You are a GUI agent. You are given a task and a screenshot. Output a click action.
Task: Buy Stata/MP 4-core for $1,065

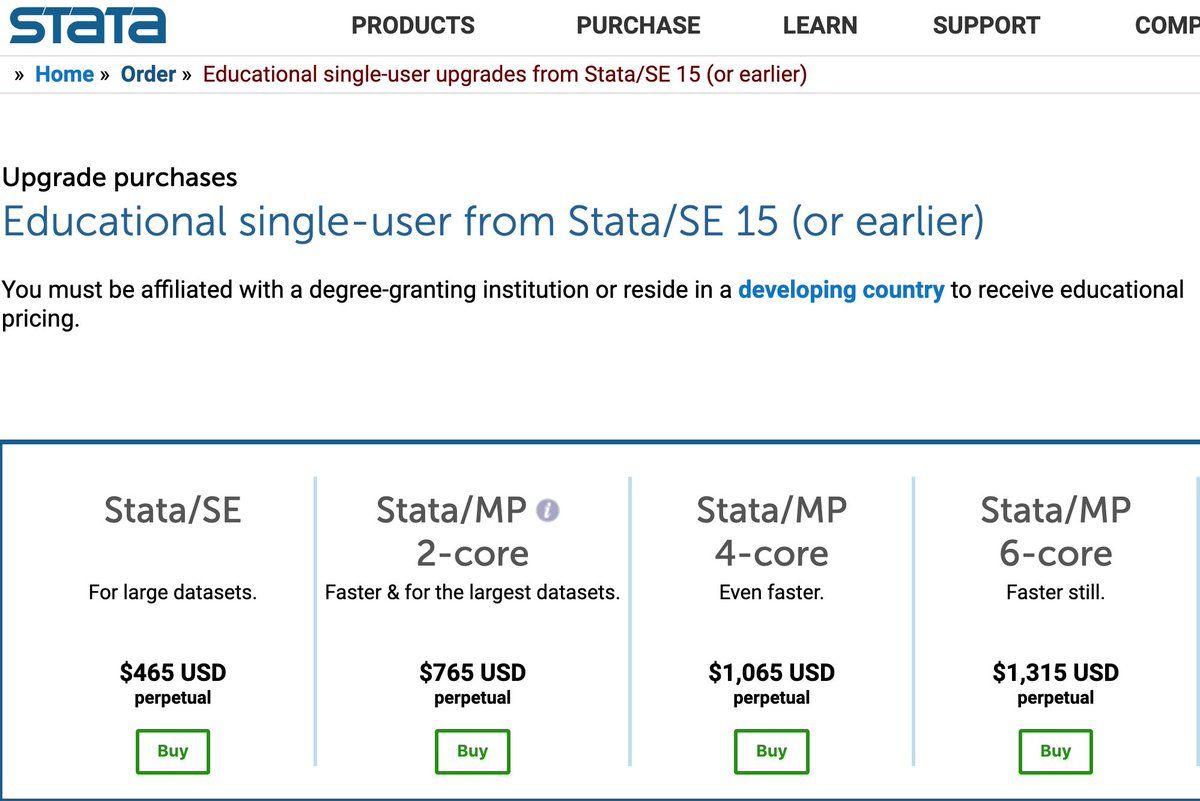(x=771, y=751)
